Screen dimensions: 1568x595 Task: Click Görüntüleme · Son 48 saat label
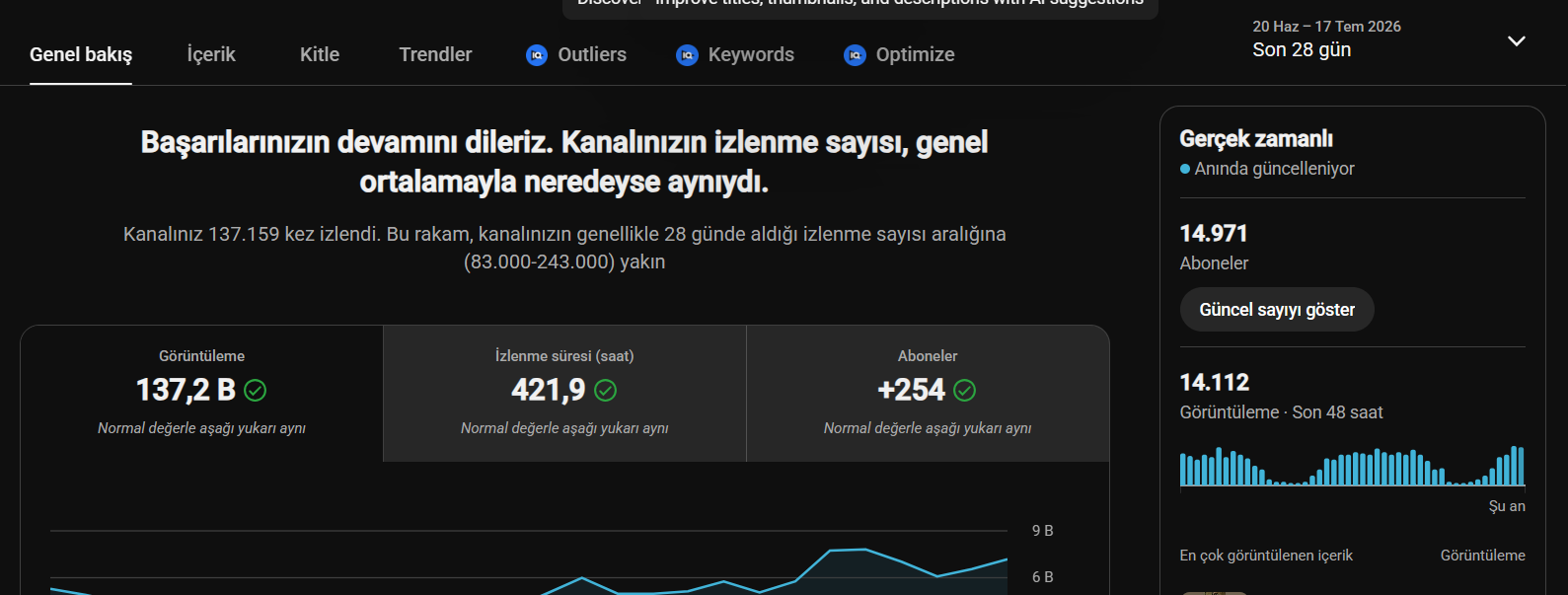1281,412
